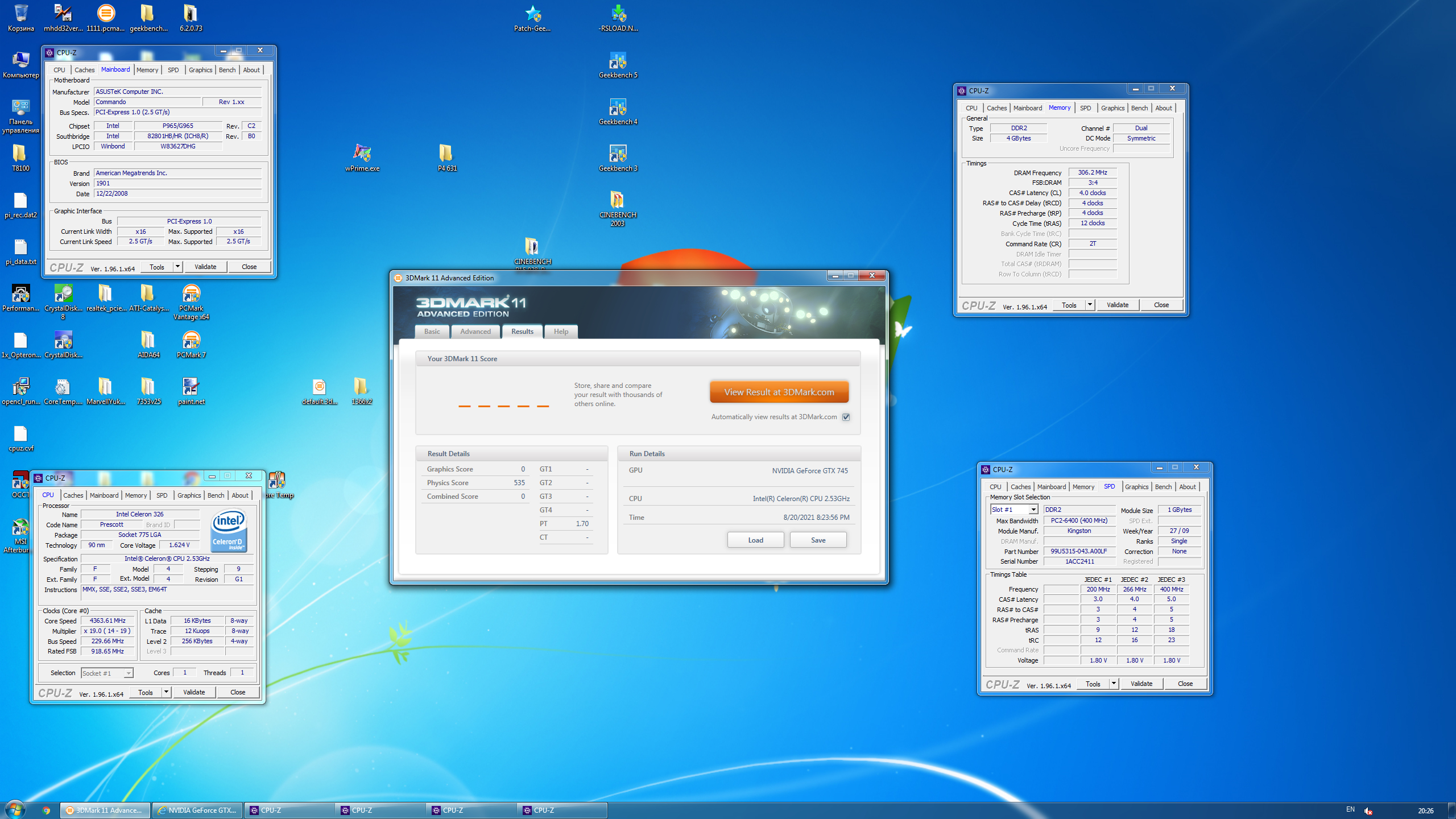Open the pi_data.txt file icon
The height and width of the screenshot is (819, 1456).
click(21, 251)
